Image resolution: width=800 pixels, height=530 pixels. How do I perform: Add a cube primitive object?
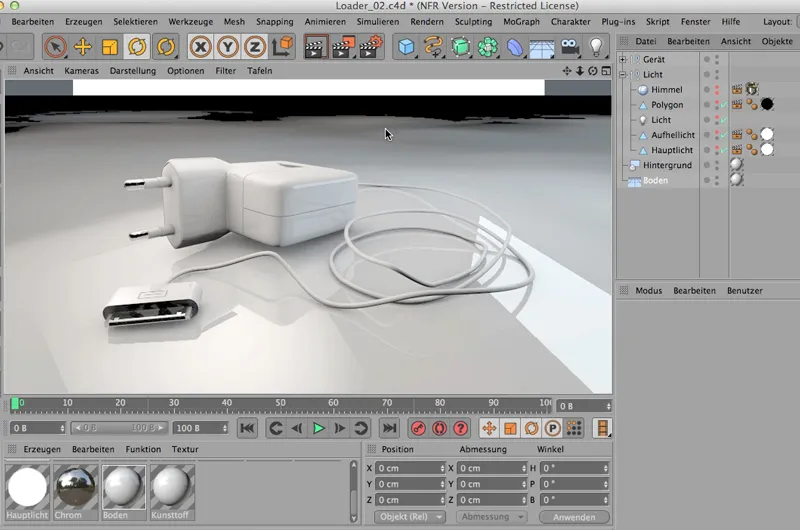[406, 47]
